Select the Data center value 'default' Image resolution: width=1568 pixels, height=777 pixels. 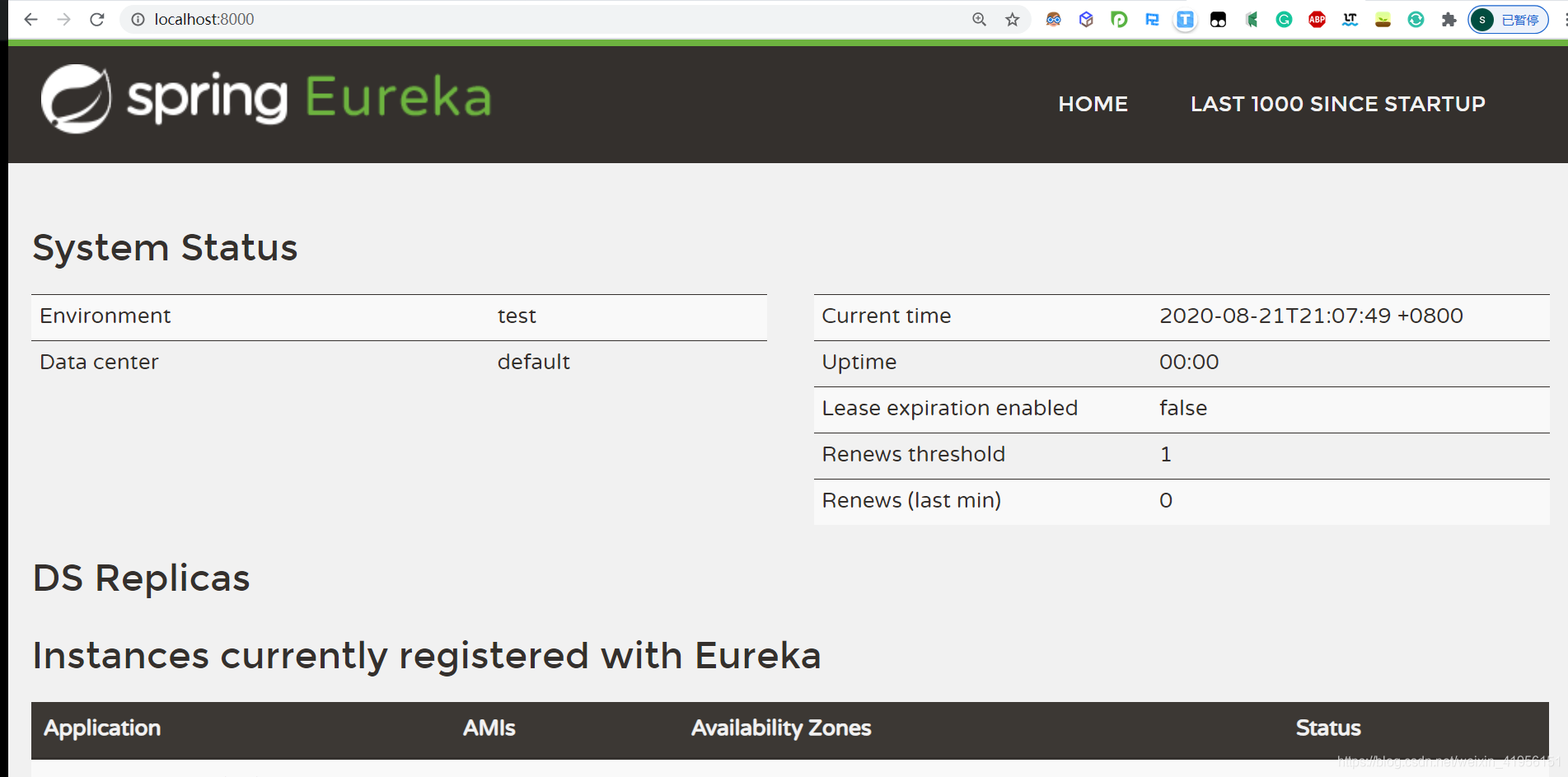pyautogui.click(x=533, y=362)
